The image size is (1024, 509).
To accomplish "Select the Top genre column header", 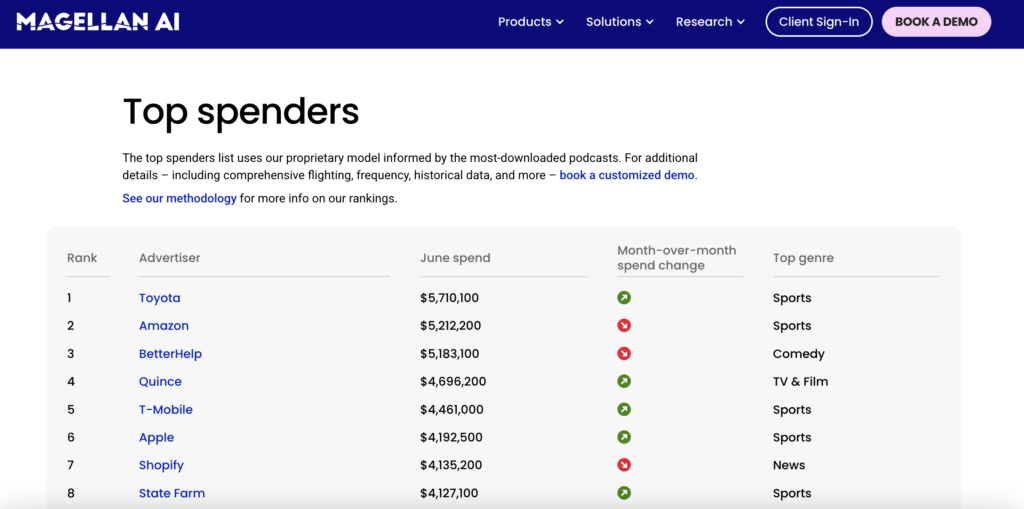I will [803, 258].
